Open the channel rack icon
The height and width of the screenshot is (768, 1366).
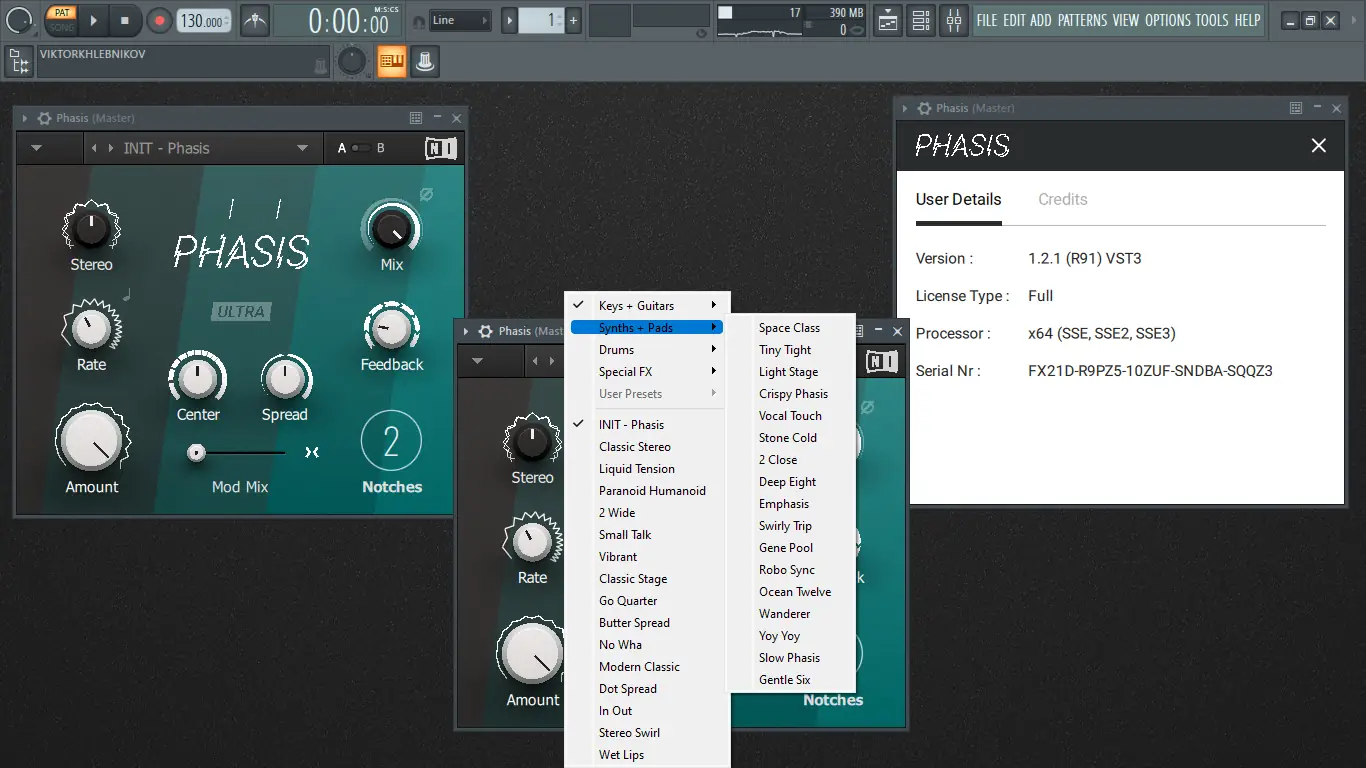921,20
